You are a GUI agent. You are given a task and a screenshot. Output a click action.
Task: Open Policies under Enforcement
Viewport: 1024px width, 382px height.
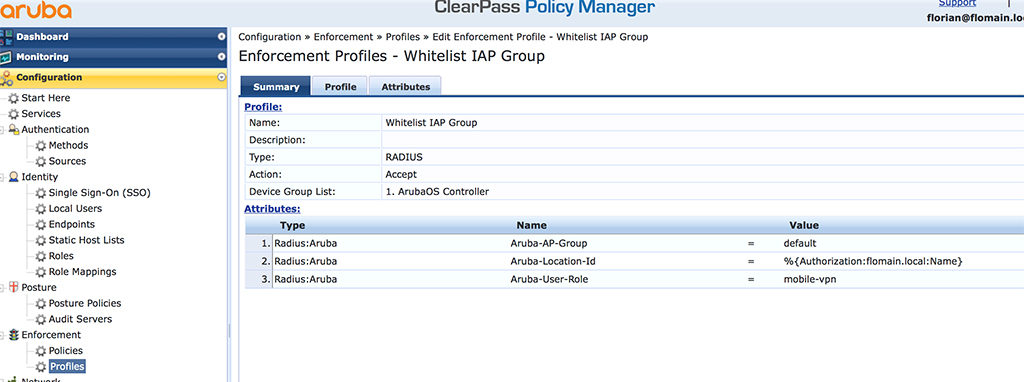coord(66,351)
